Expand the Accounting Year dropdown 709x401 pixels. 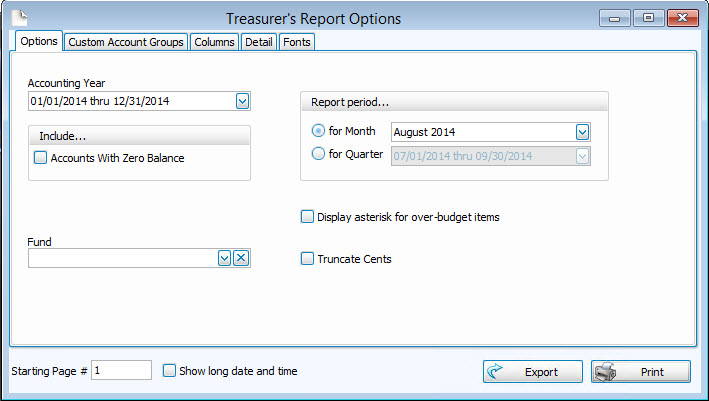pyautogui.click(x=242, y=101)
